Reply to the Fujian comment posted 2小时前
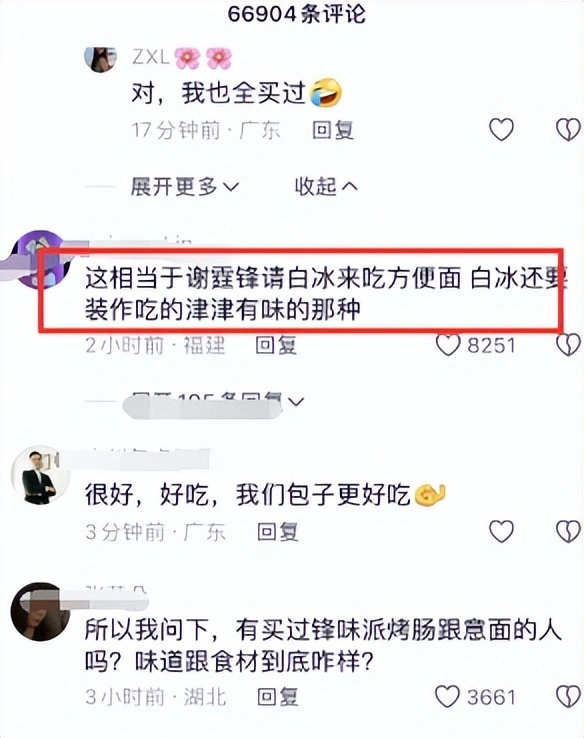The image size is (584, 738). point(276,345)
